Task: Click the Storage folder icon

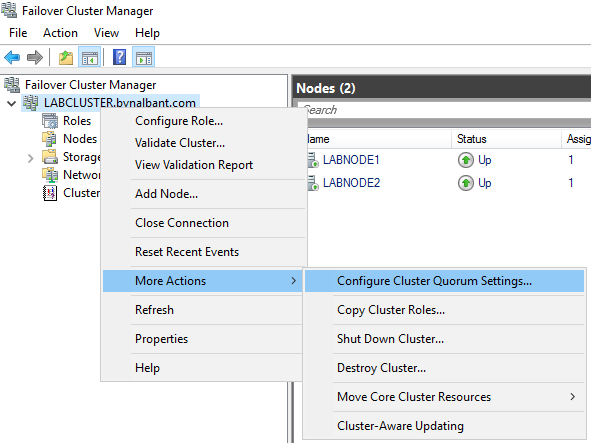Action: [50, 157]
